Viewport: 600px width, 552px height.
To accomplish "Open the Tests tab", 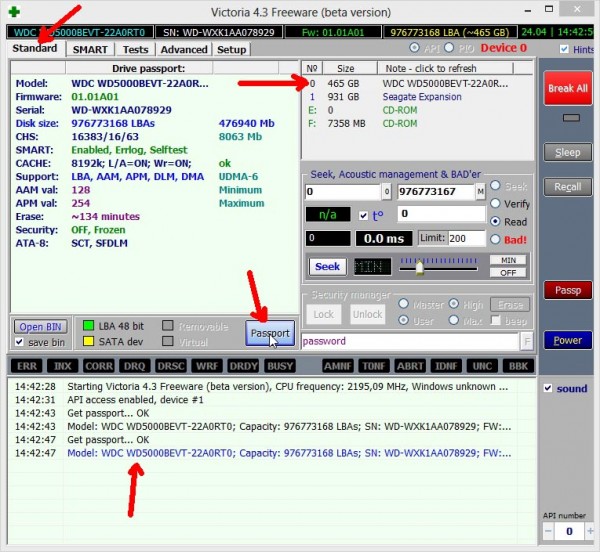I will click(135, 49).
